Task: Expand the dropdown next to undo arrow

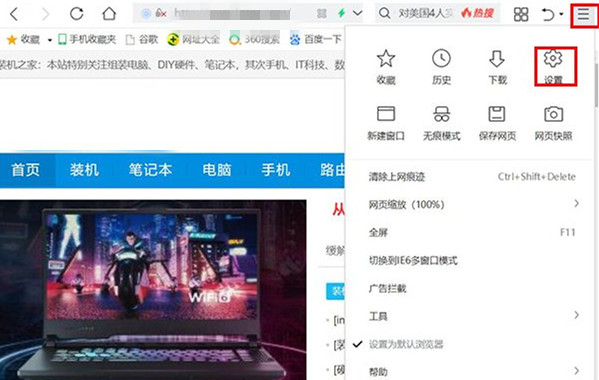Action: 561,14
